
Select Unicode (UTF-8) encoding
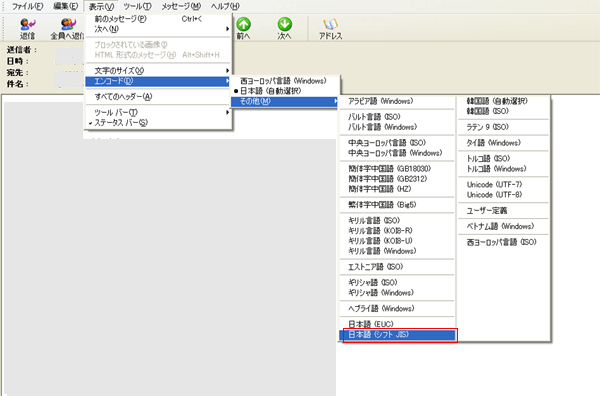504,195
